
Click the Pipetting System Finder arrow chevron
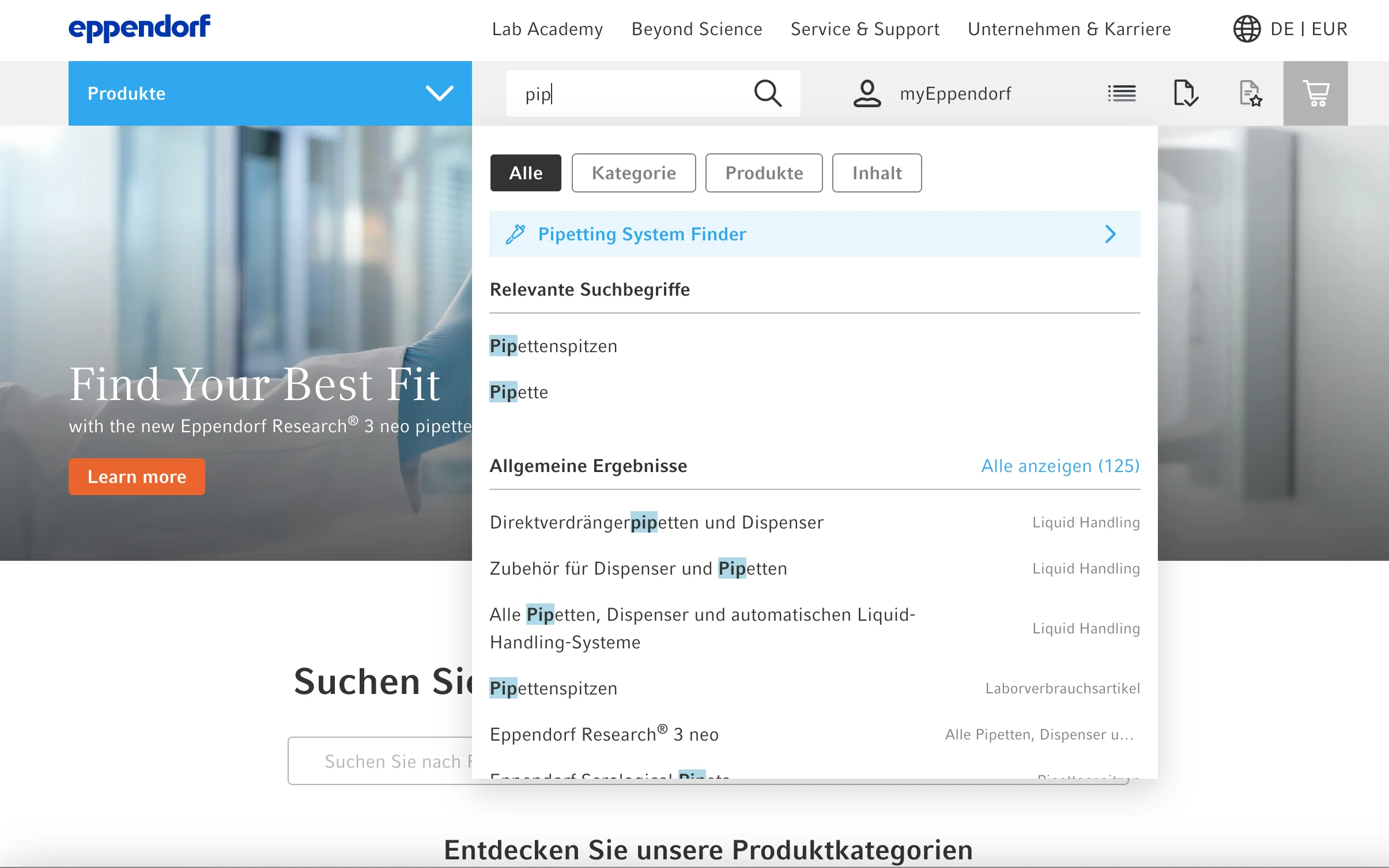pos(1111,234)
